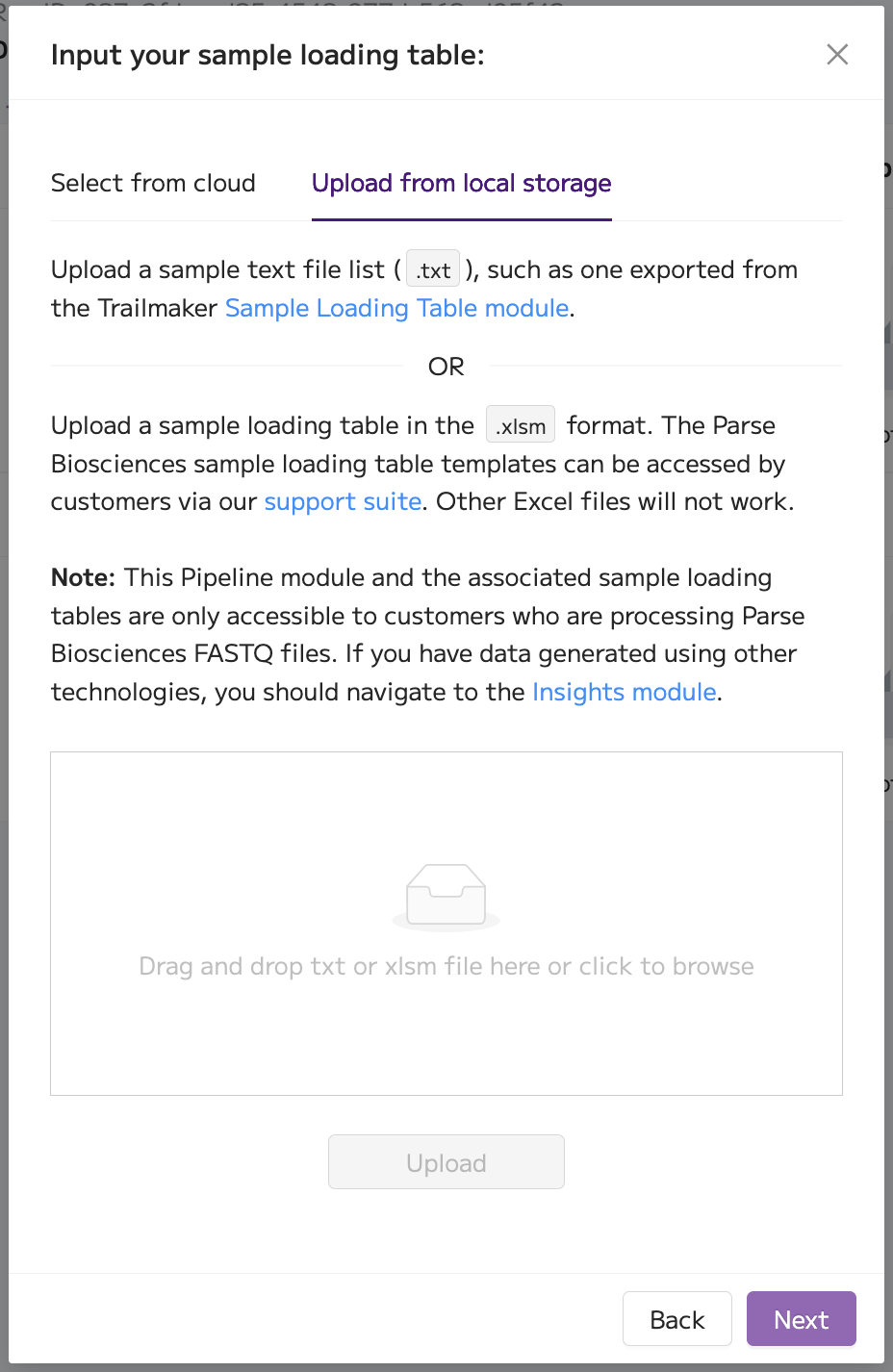The image size is (893, 1372).
Task: Click the inbox tray upload icon
Action: click(446, 896)
